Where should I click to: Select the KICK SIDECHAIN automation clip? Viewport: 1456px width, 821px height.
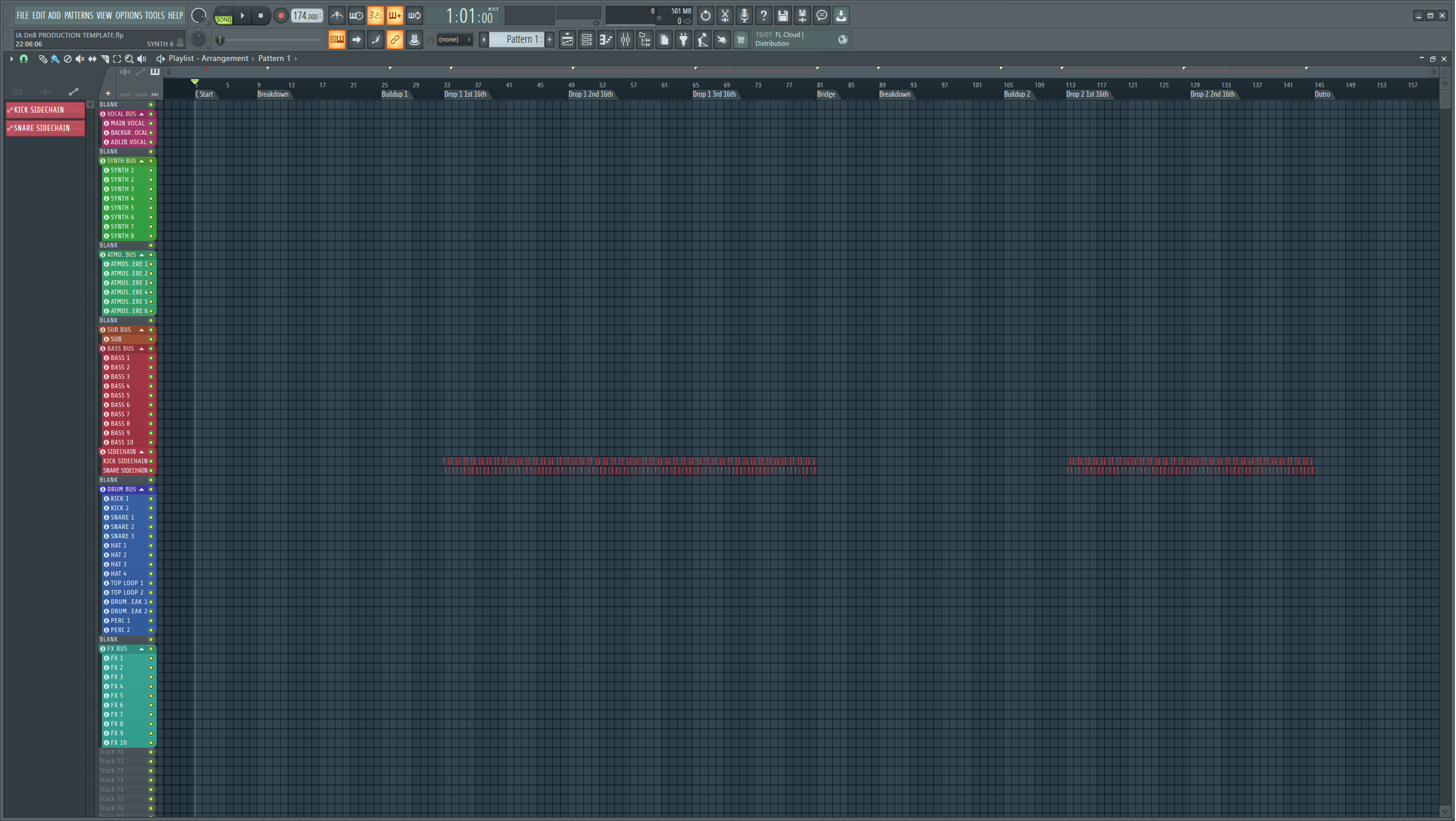click(45, 110)
